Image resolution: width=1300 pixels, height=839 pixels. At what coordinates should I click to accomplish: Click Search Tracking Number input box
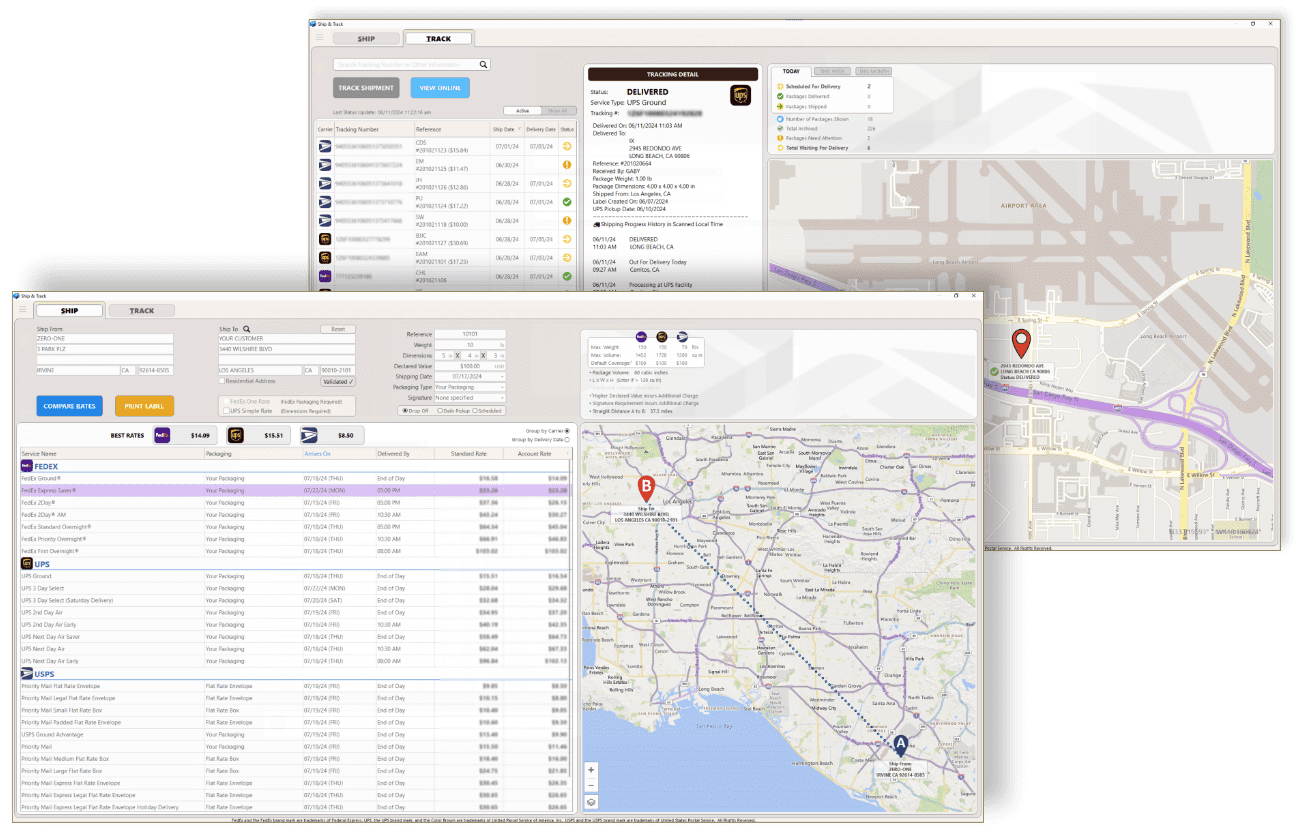(x=412, y=64)
